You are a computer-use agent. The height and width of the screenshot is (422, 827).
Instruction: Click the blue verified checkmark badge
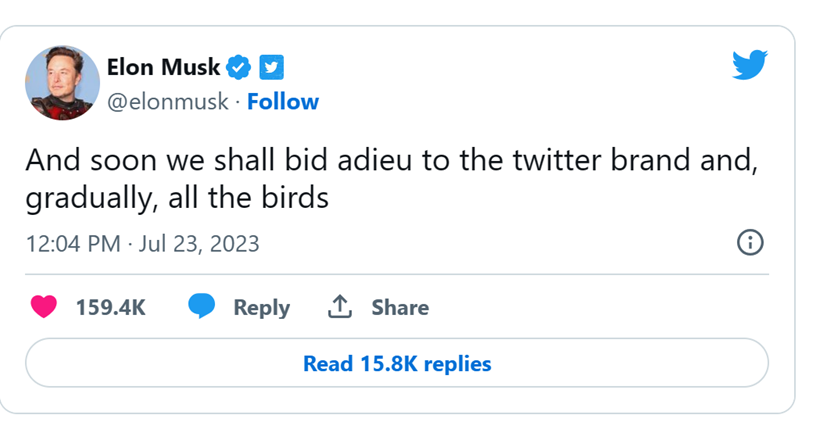(239, 68)
